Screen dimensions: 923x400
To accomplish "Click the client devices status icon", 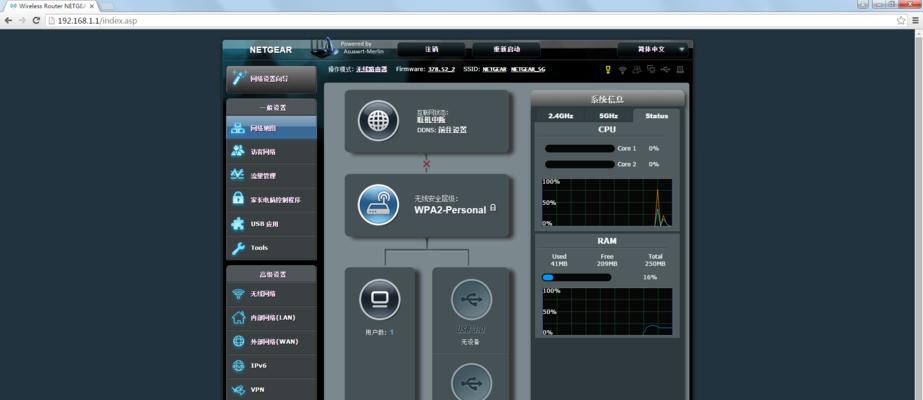I will pos(651,69).
